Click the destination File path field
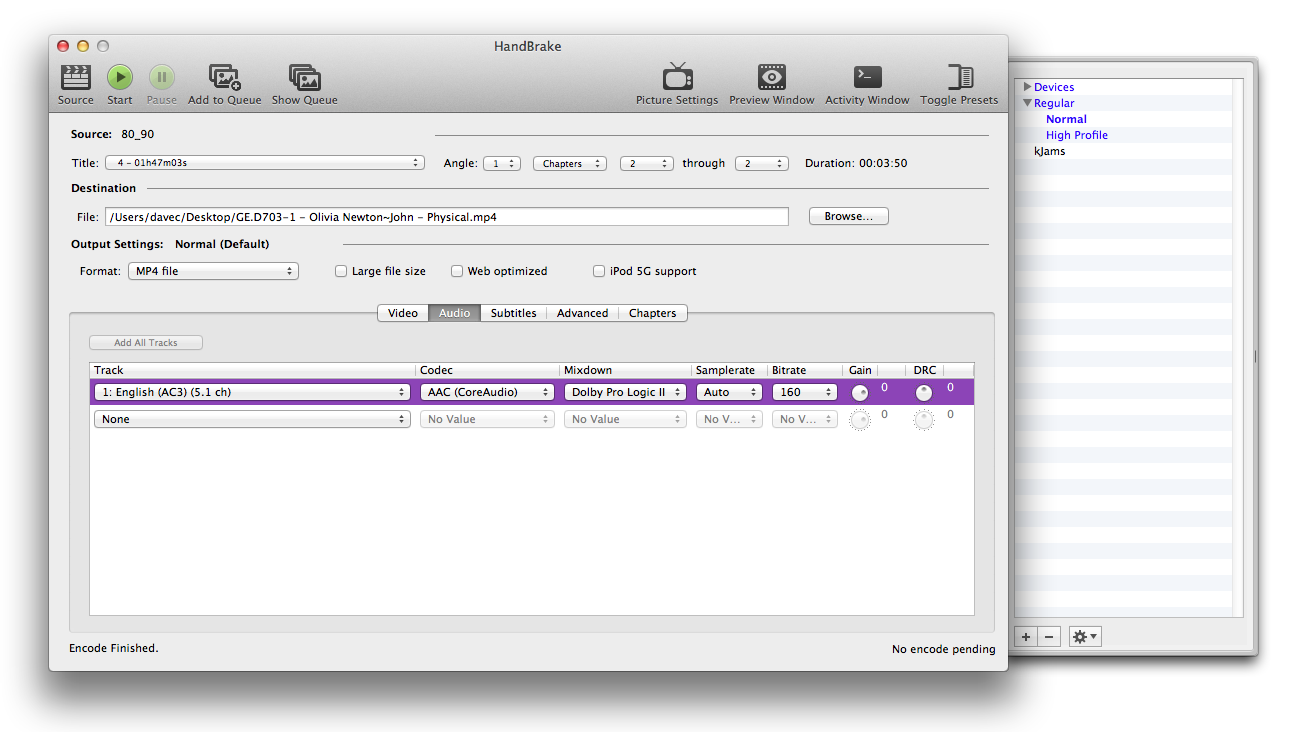The height and width of the screenshot is (732, 1298). (x=447, y=217)
